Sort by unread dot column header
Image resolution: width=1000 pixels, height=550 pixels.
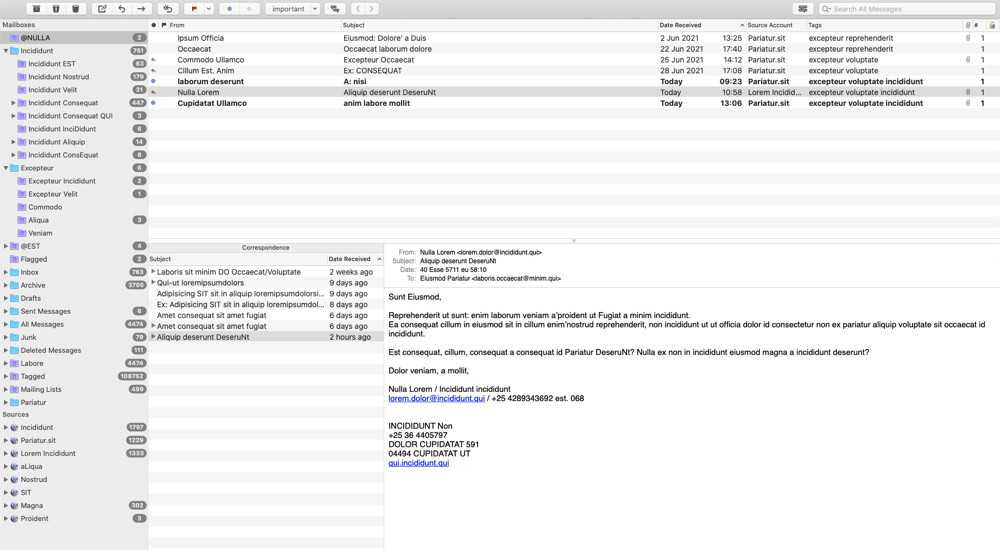154,25
